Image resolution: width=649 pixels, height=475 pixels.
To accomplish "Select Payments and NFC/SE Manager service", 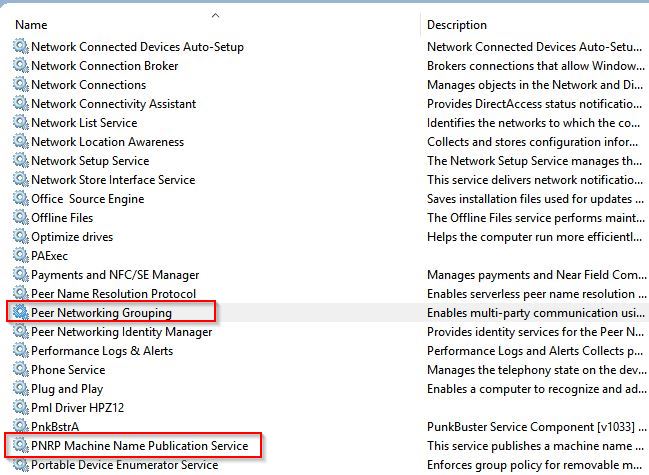I will (x=115, y=275).
